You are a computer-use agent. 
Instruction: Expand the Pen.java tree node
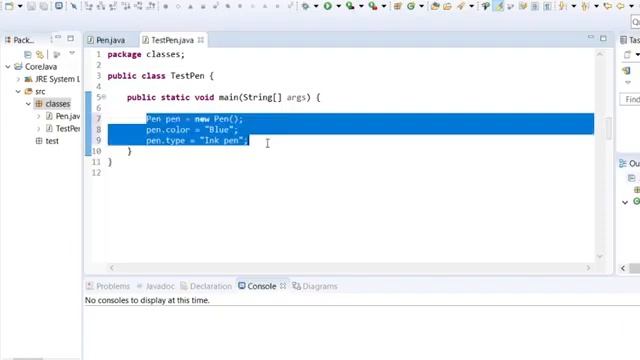click(39, 116)
